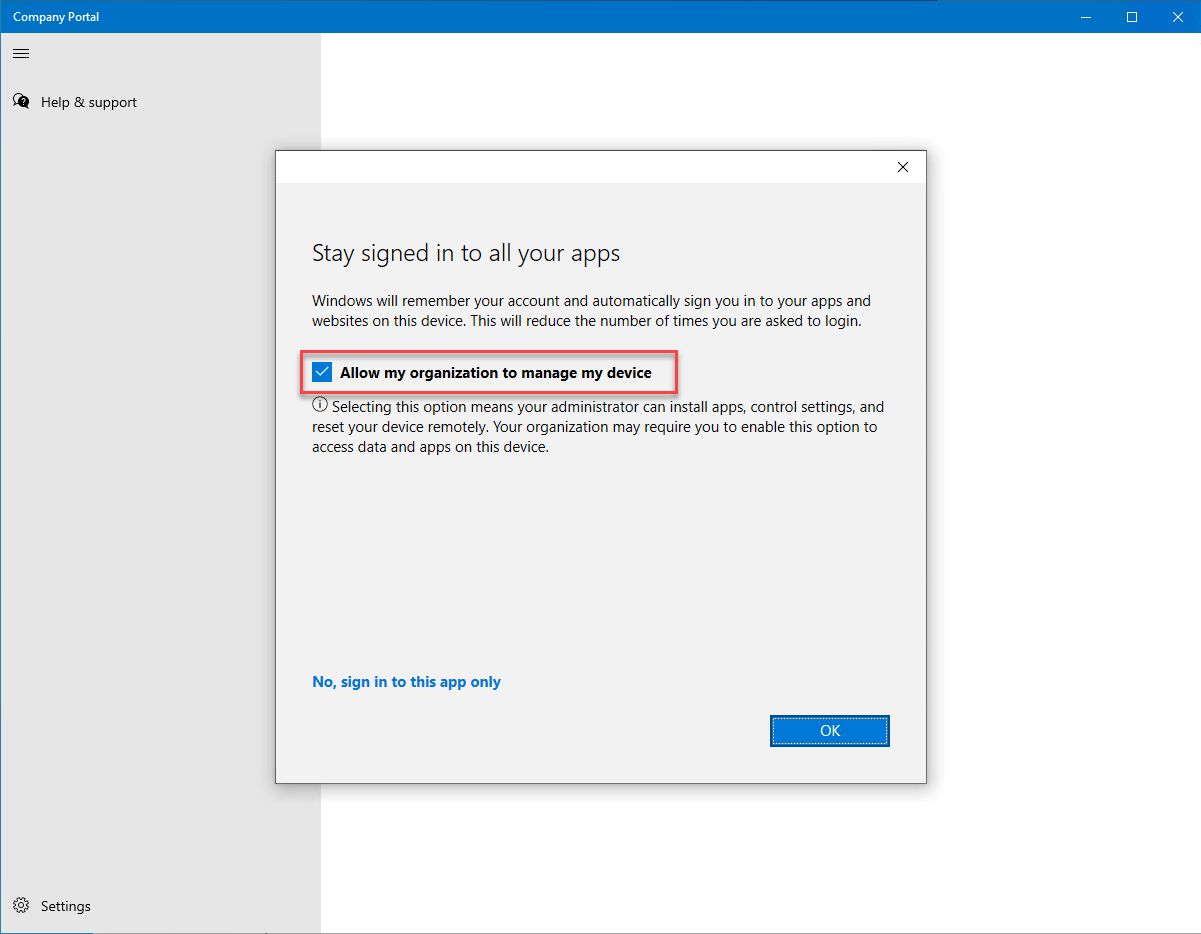
Task: Click the Company Portal title bar text
Action: pyautogui.click(x=55, y=16)
